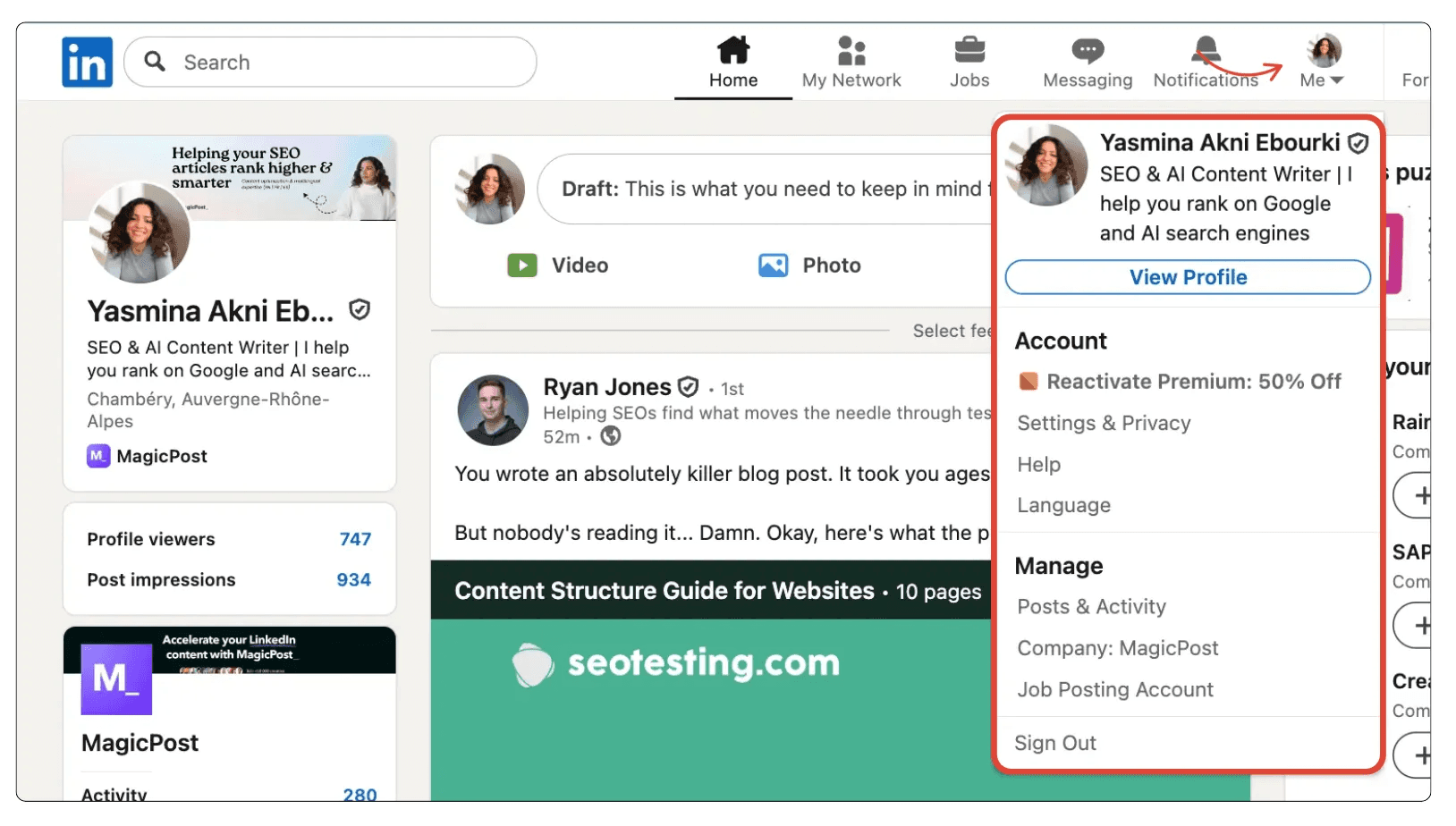The image size is (1456, 826).
Task: Choose Language from Account menu
Action: tap(1064, 505)
